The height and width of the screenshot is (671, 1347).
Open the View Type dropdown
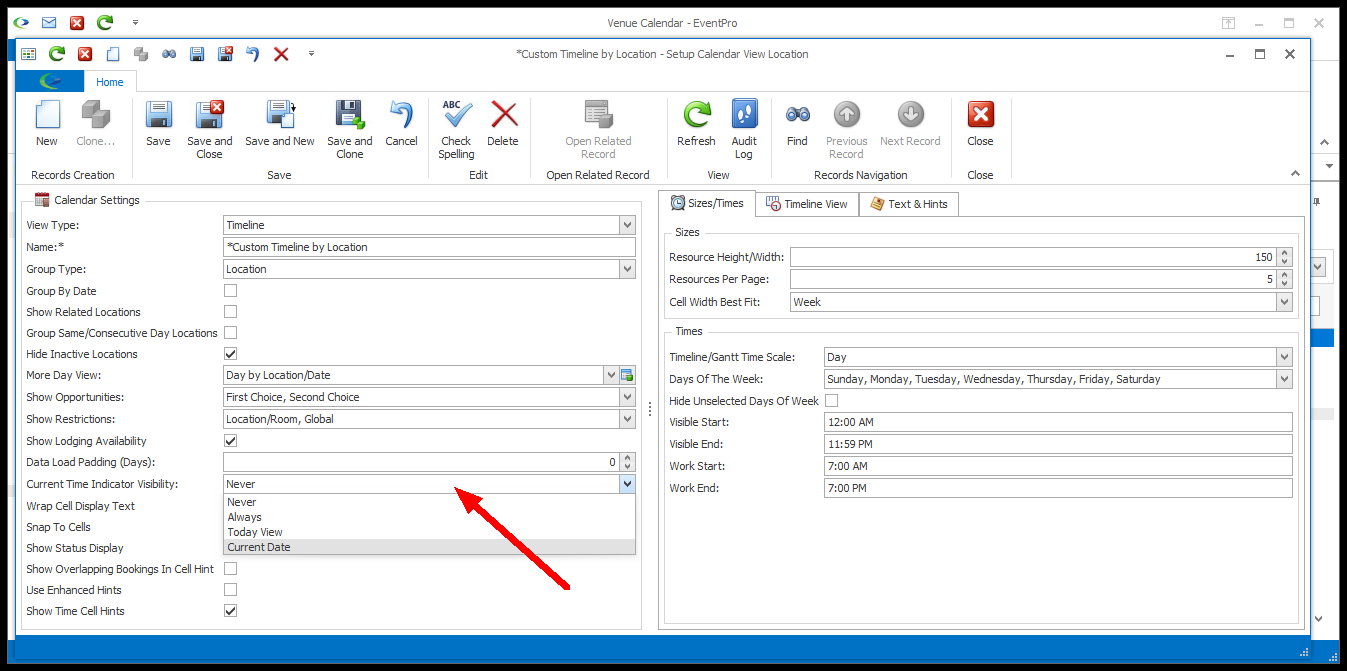pos(627,226)
